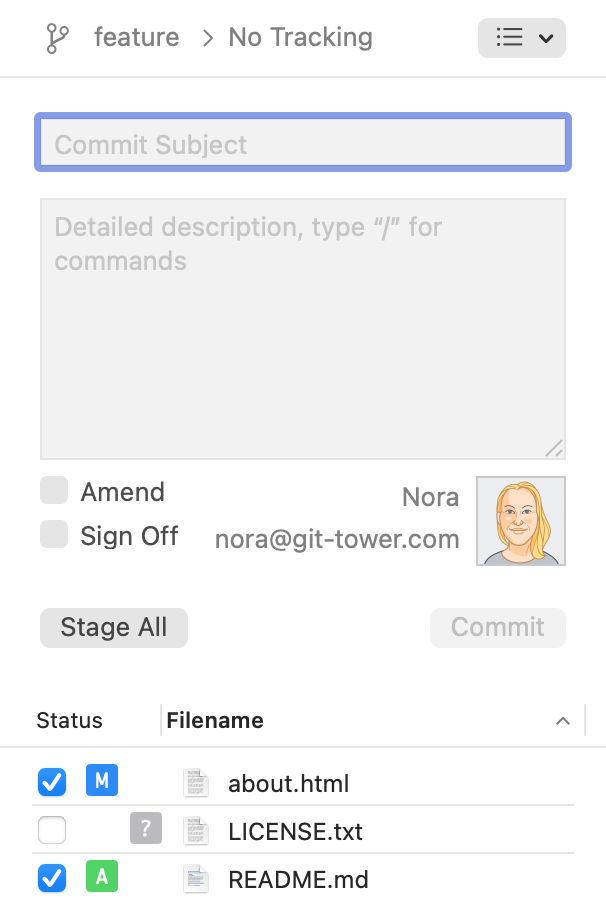Toggle Filename column sort order arrow
This screenshot has height=920, width=606.
coord(563,721)
